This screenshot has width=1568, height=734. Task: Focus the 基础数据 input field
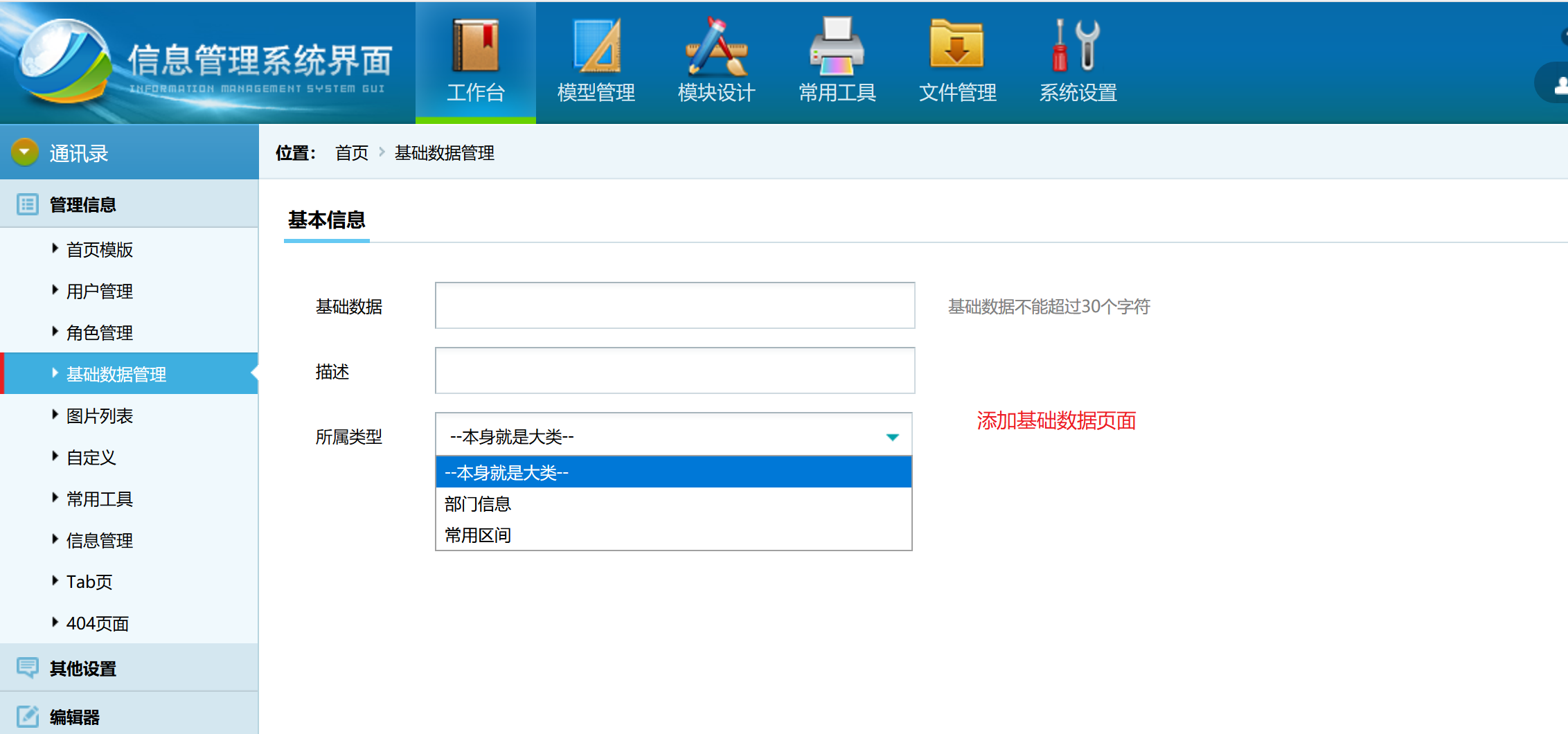coord(675,305)
